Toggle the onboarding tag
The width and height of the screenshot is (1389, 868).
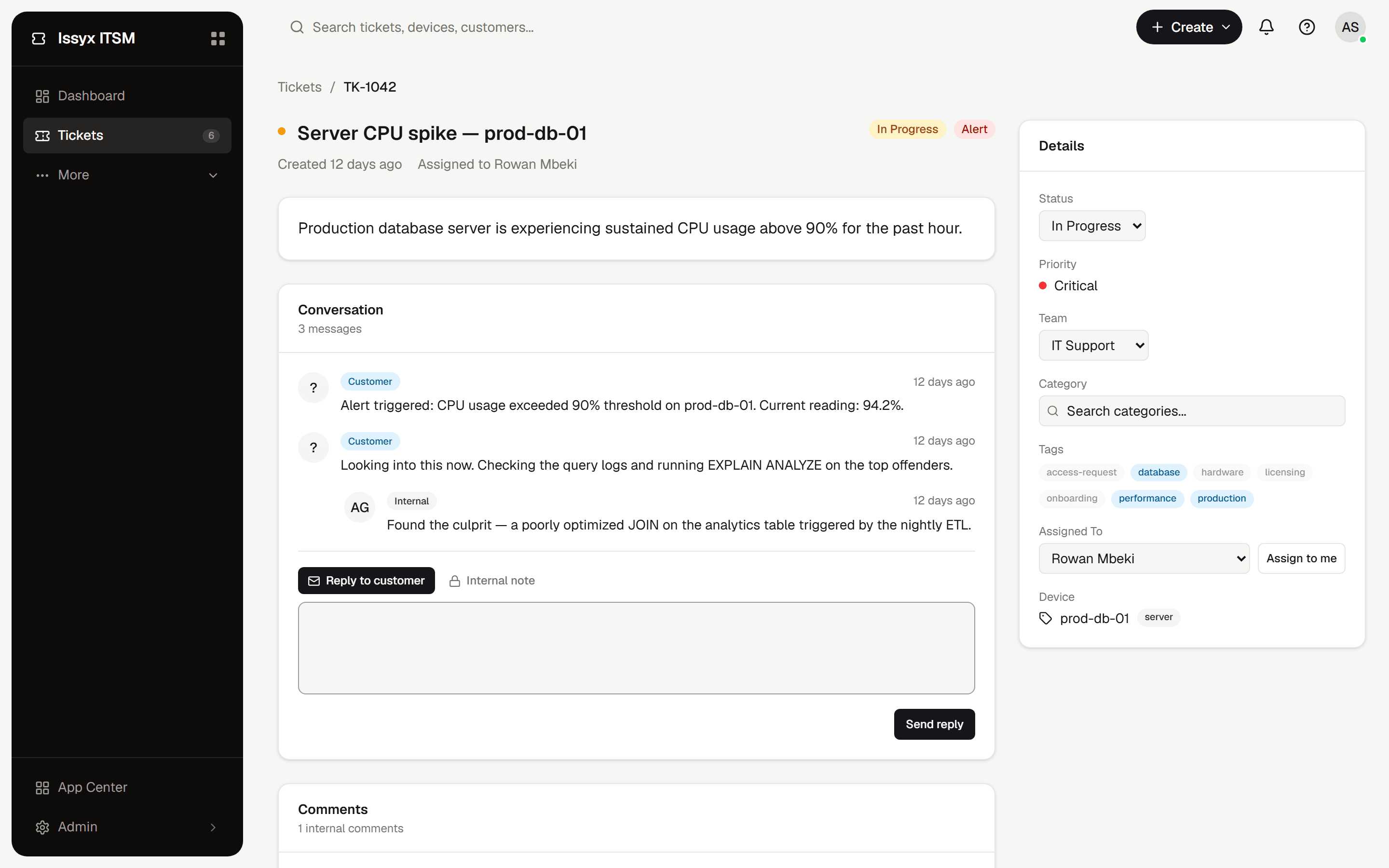point(1072,498)
